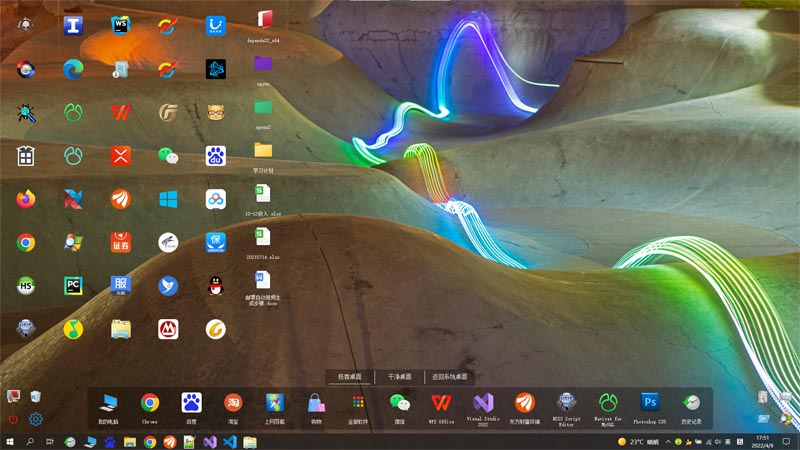800x450 pixels.
Task: Open the blue bank icon on desktop
Action: (x=216, y=26)
